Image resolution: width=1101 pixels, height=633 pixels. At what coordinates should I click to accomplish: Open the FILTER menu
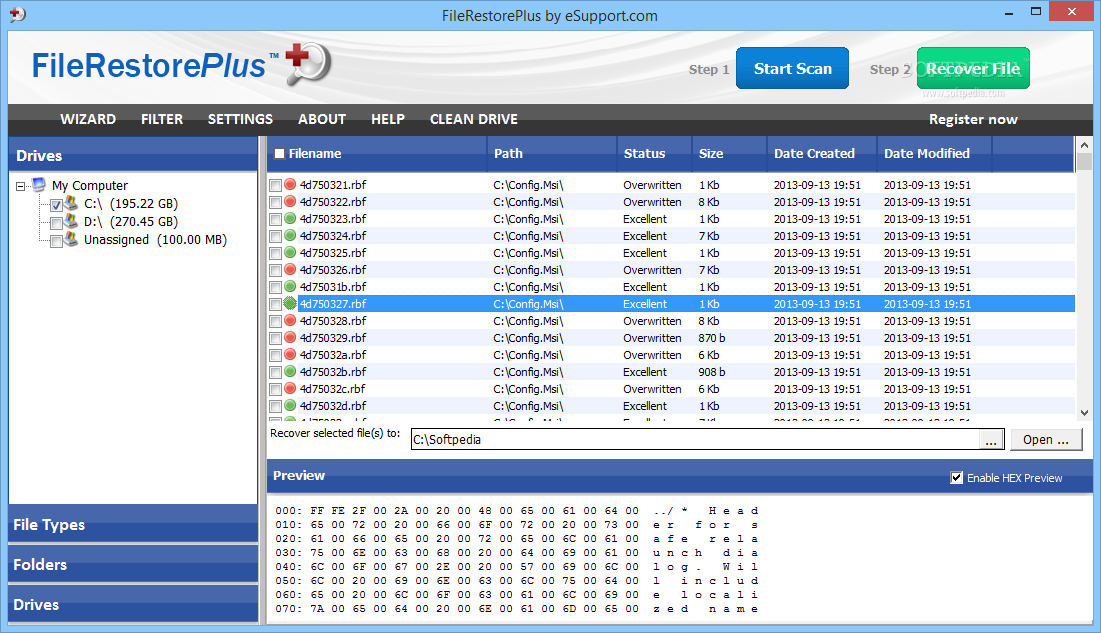161,119
